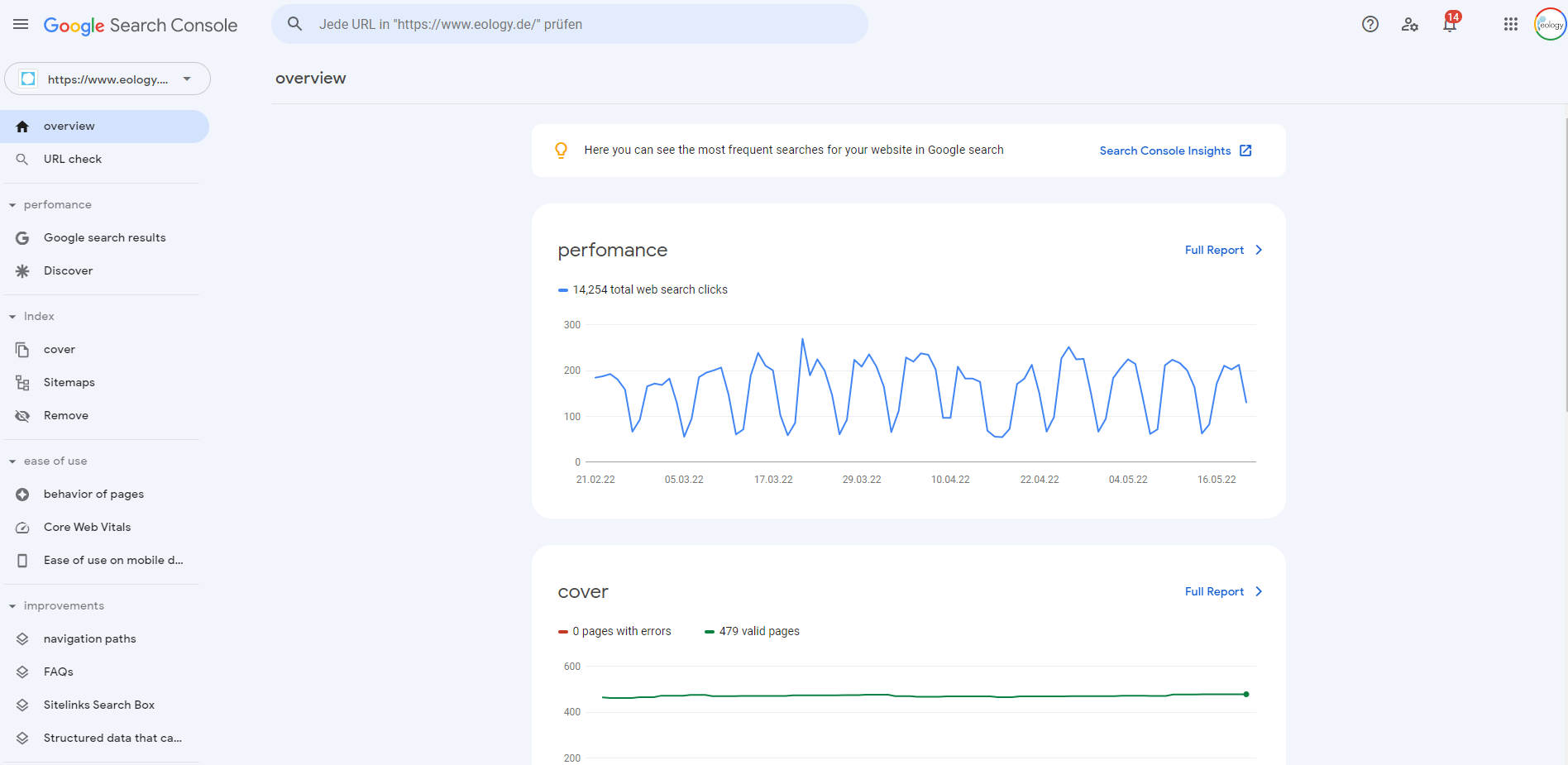Screen dimensions: 1568x765
Task: Click the blue total web search clicks legend
Action: [643, 289]
